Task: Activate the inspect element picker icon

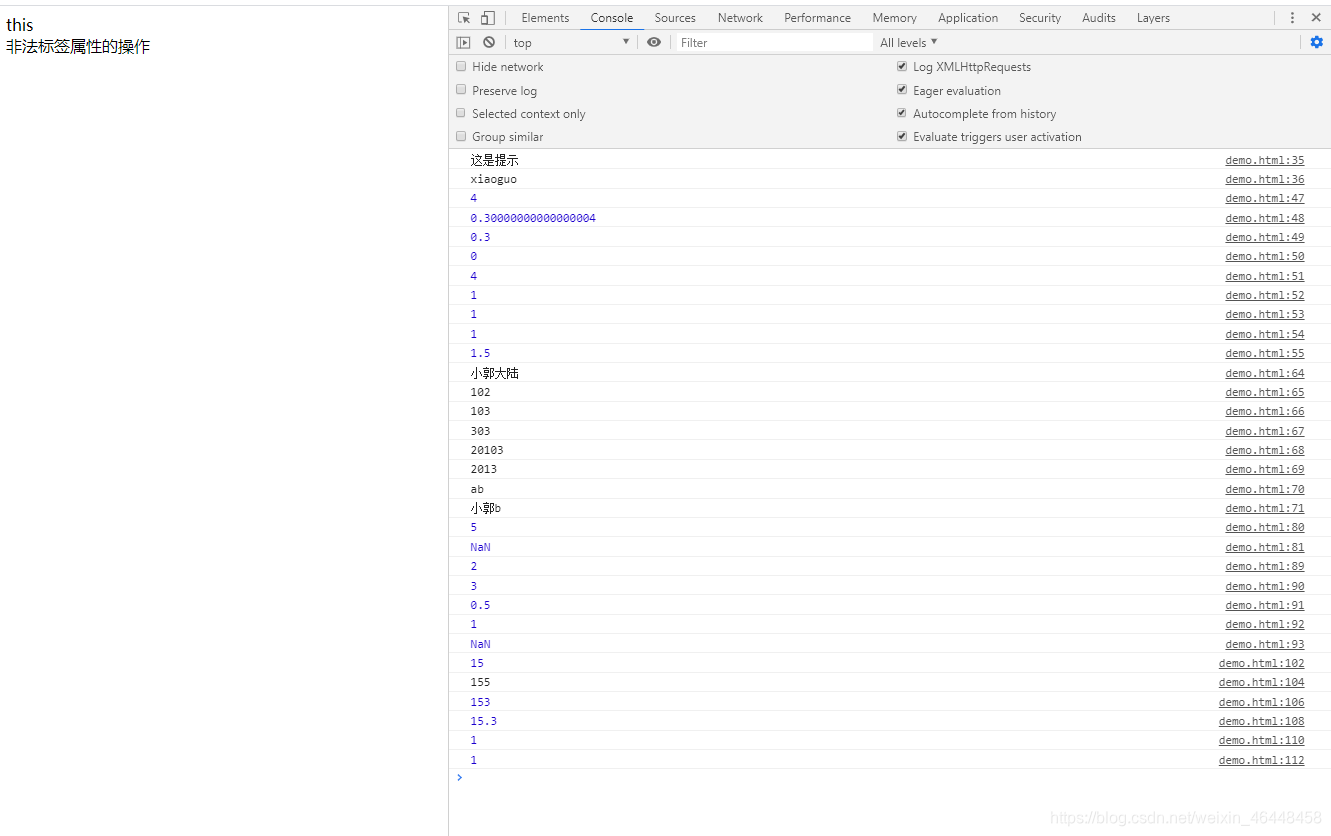Action: click(464, 18)
